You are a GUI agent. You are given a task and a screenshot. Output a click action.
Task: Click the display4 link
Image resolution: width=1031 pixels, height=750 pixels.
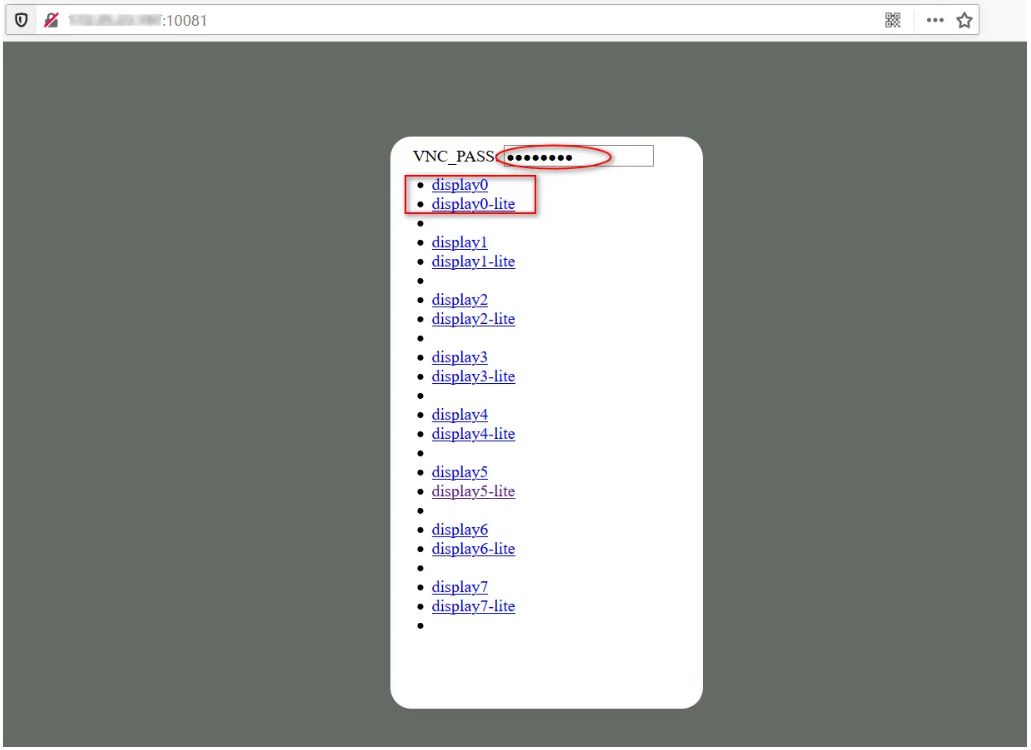pyautogui.click(x=459, y=414)
